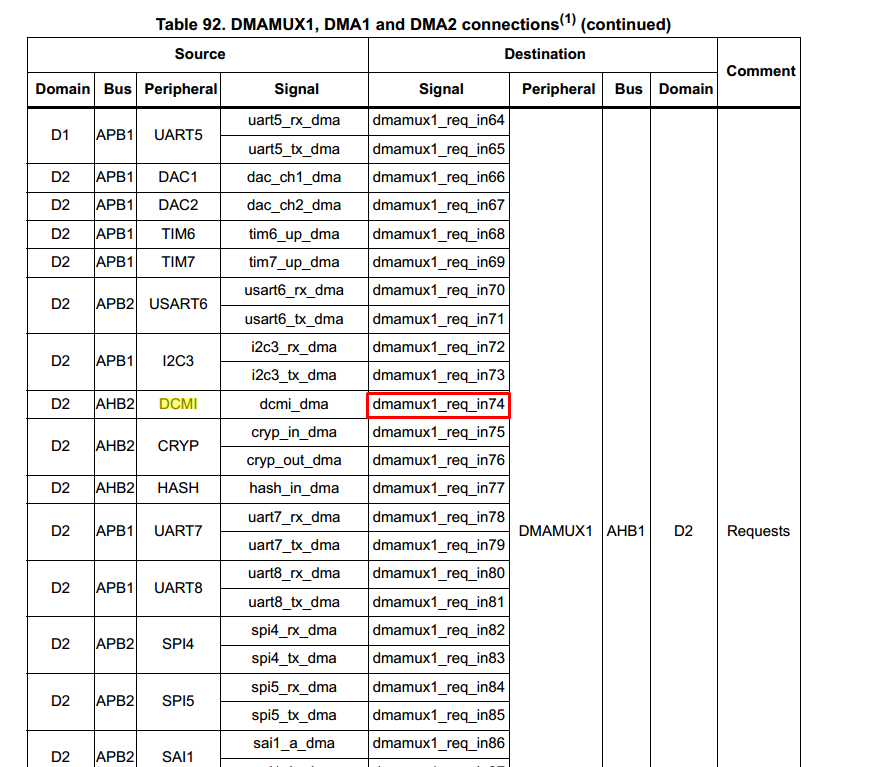This screenshot has height=767, width=891.
Task: Click uart8_rx_dma signal
Action: tap(294, 573)
